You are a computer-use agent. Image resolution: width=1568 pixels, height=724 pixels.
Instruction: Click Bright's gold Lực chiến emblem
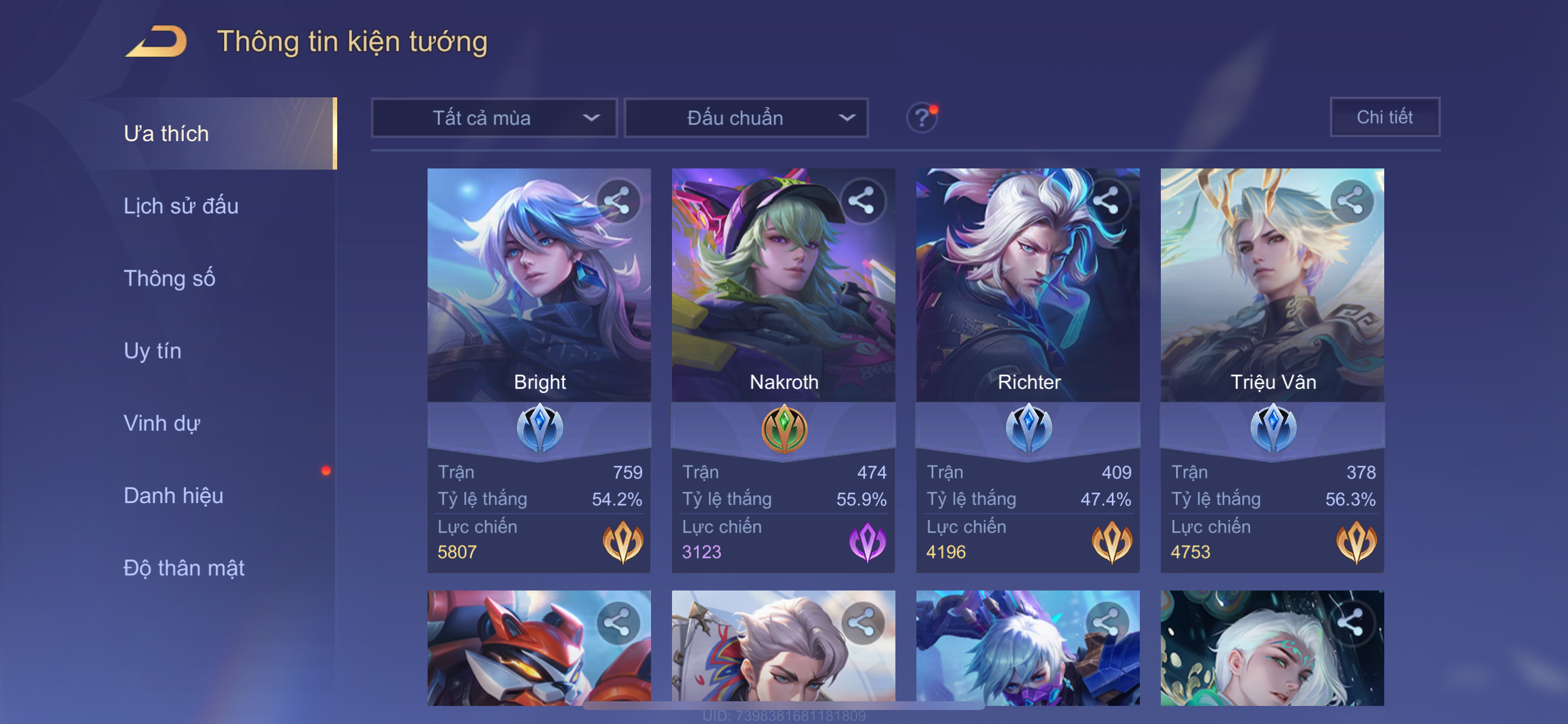[622, 542]
